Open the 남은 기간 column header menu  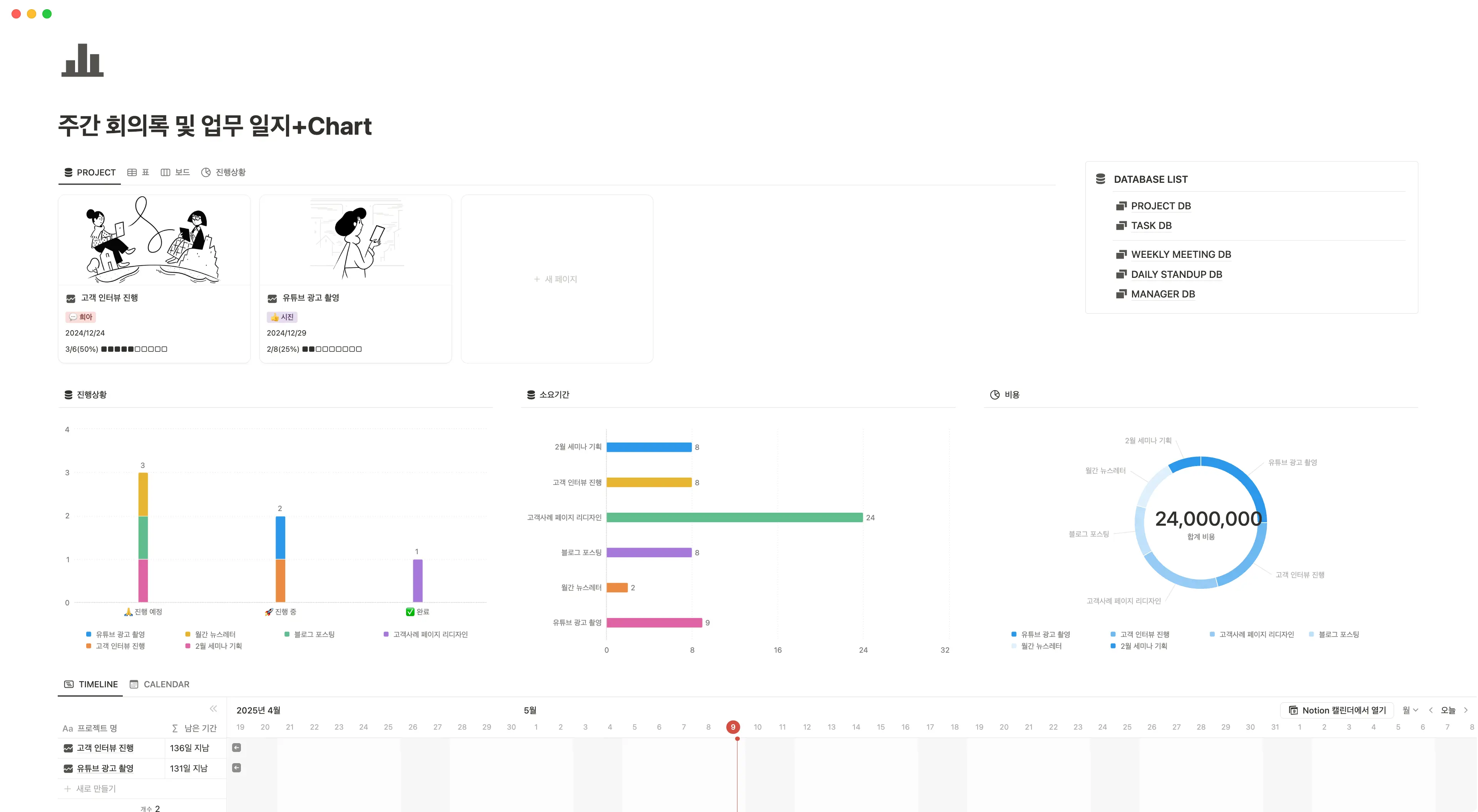pos(194,728)
